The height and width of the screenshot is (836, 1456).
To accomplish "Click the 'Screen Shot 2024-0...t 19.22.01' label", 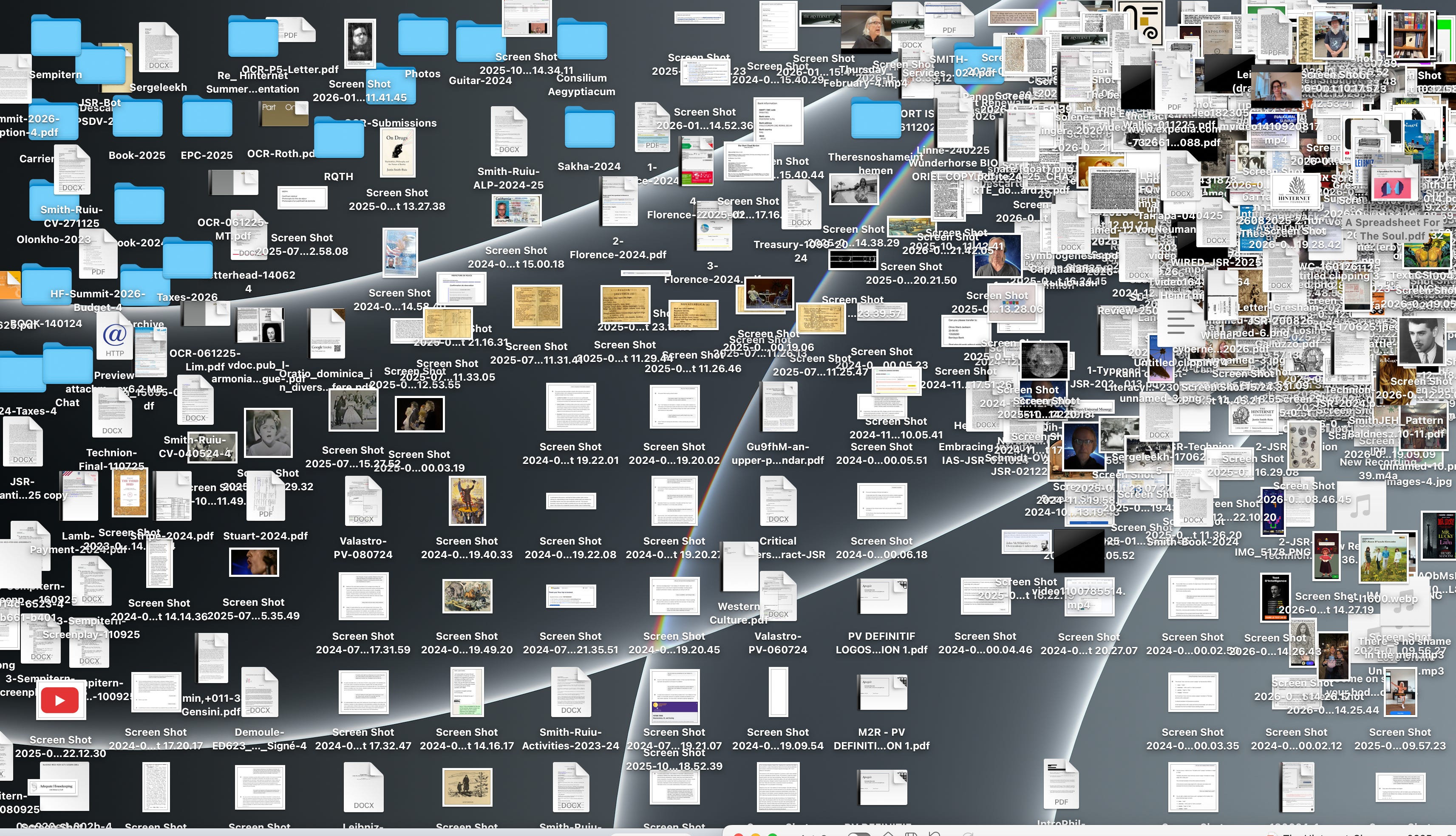I will [570, 454].
